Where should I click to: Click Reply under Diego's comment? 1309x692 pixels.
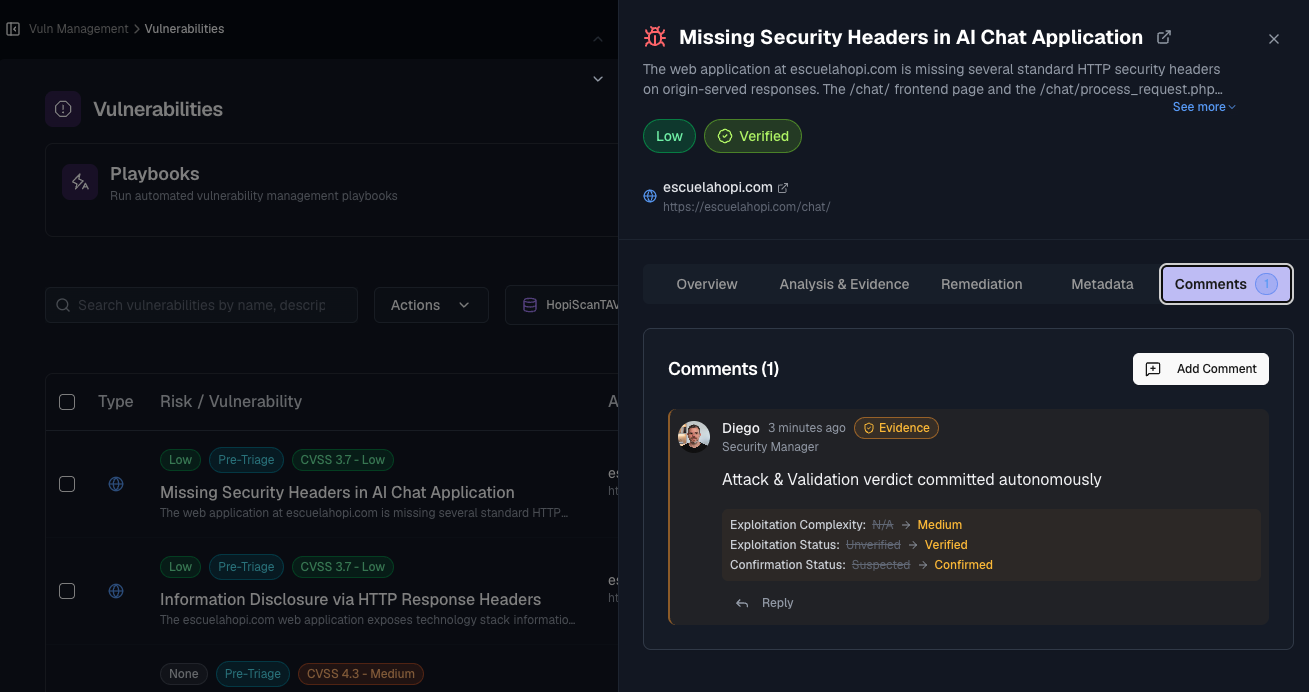[777, 603]
